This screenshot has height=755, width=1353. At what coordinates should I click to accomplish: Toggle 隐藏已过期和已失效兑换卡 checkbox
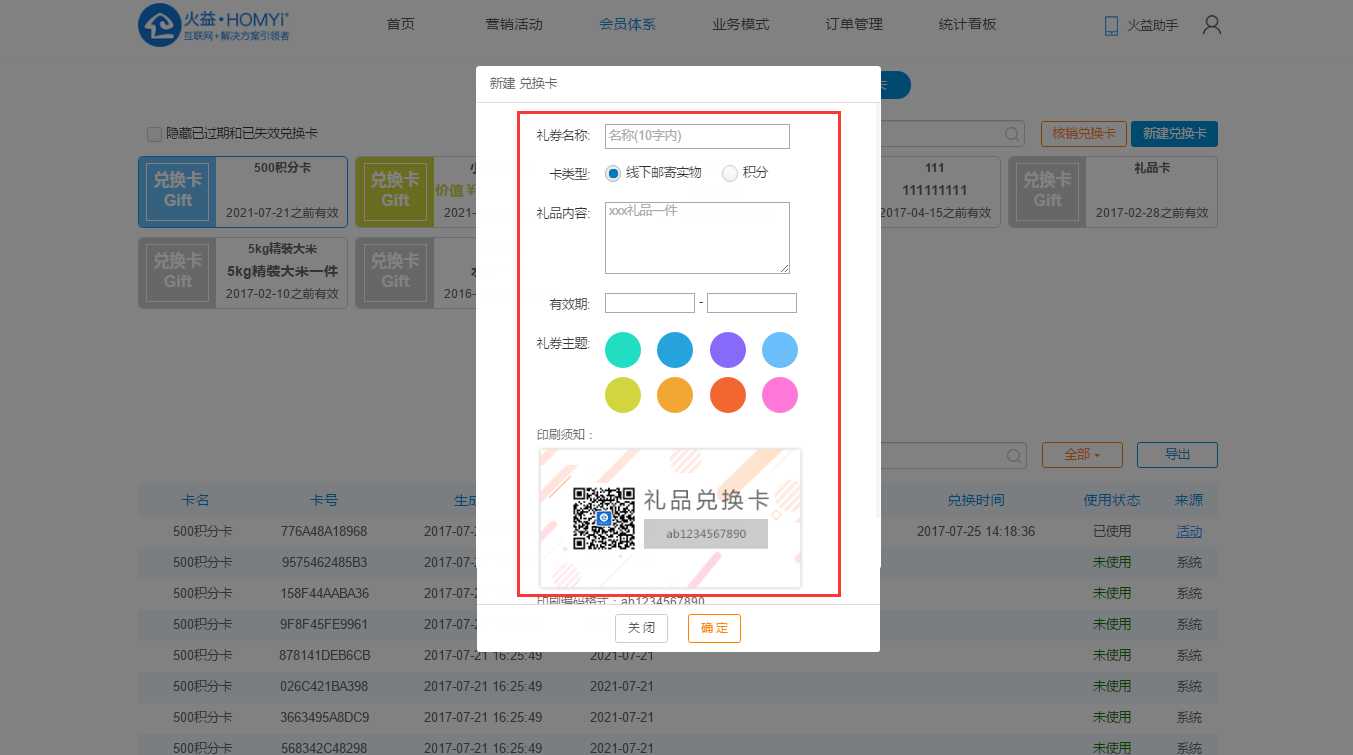click(x=154, y=134)
